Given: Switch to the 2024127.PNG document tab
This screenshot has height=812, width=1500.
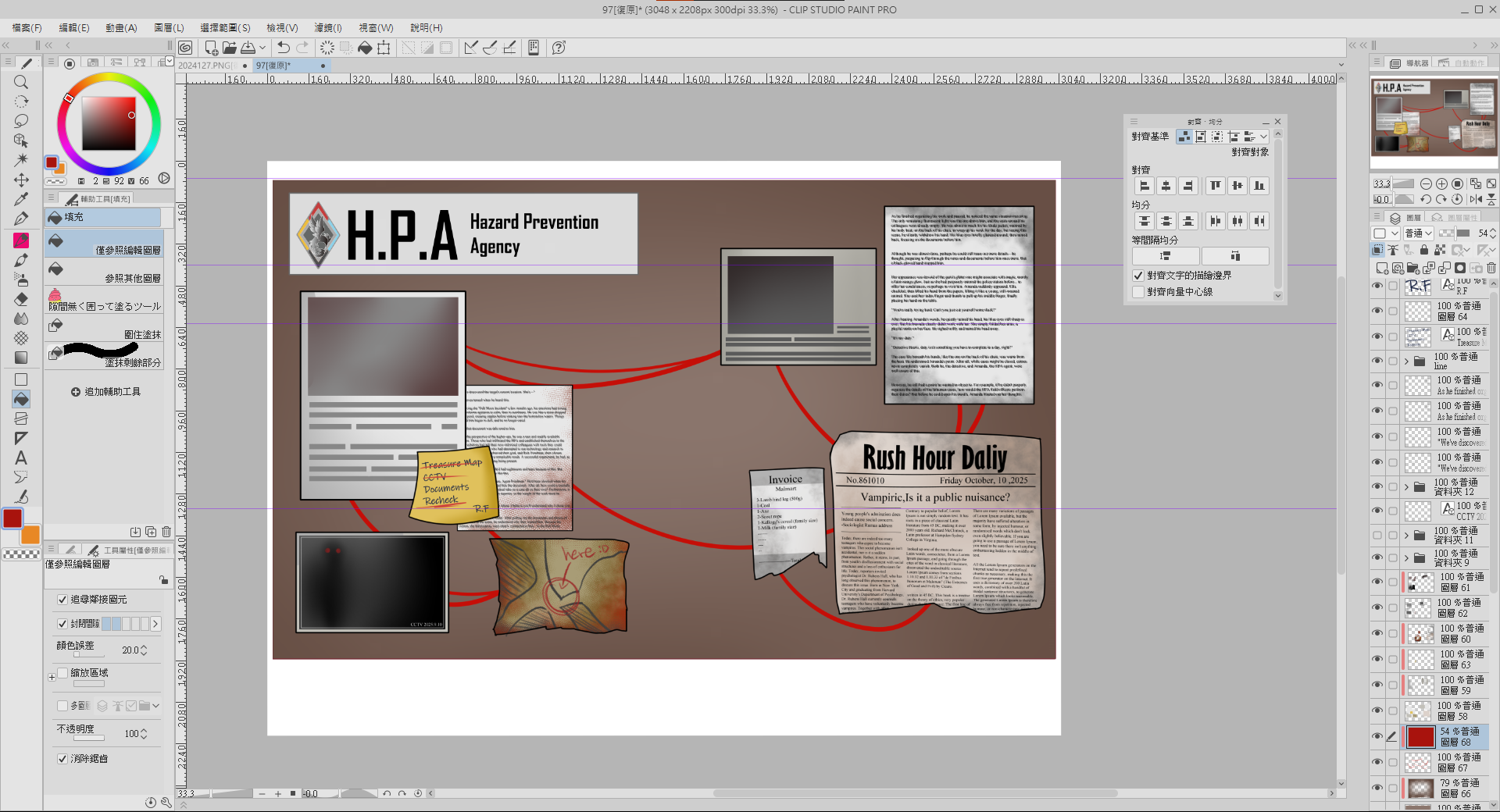Looking at the screenshot, I should pyautogui.click(x=205, y=66).
